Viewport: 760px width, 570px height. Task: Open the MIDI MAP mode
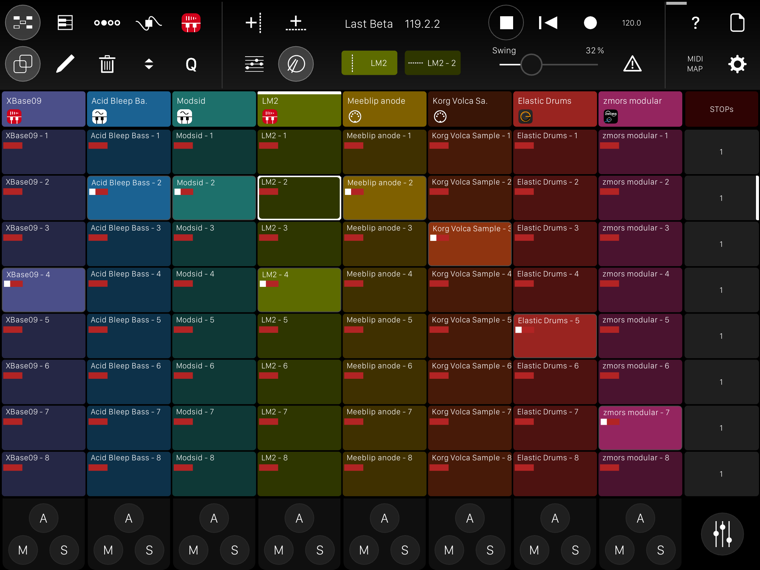click(695, 64)
